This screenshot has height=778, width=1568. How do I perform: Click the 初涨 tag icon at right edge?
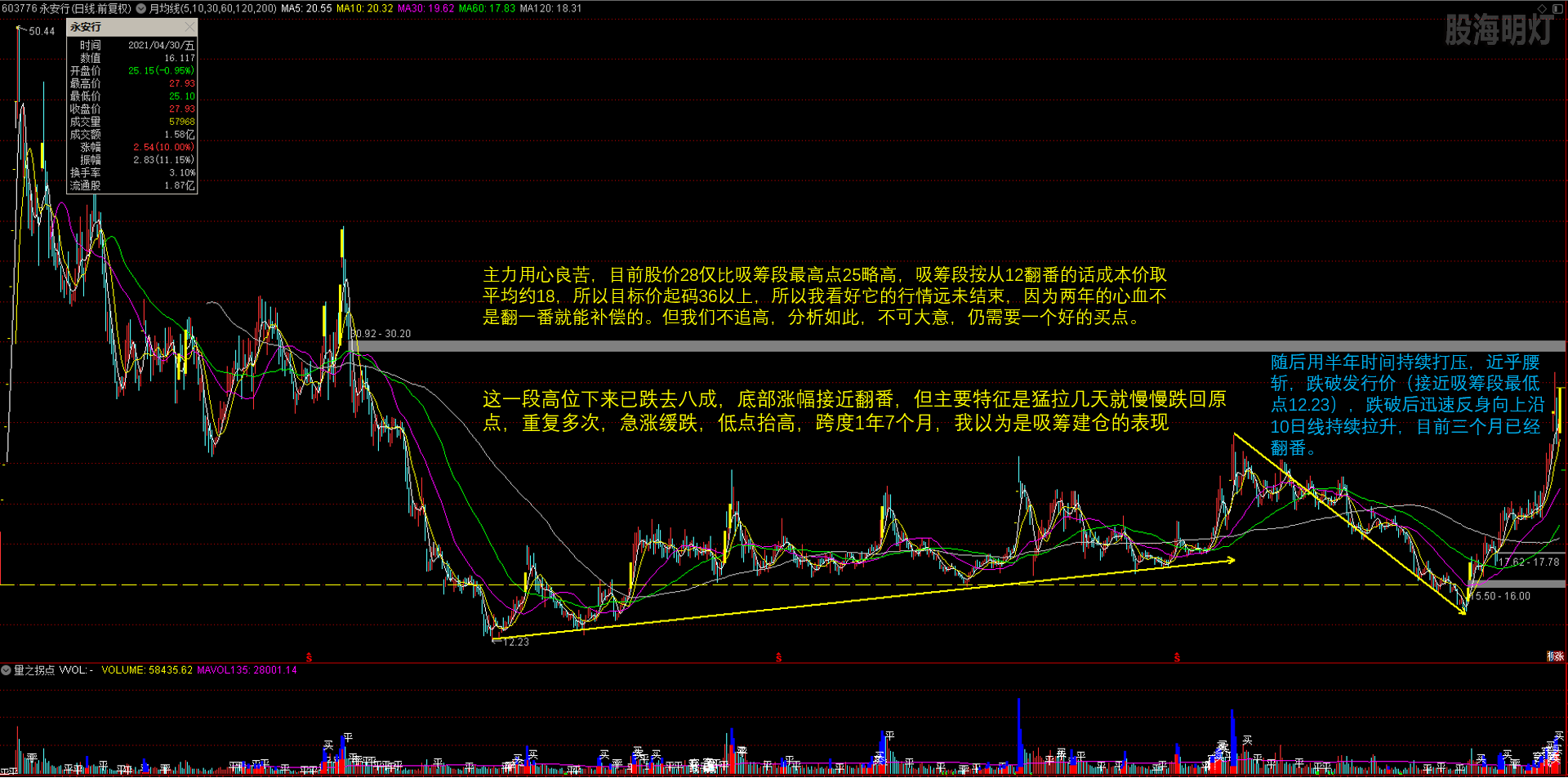pos(1555,656)
